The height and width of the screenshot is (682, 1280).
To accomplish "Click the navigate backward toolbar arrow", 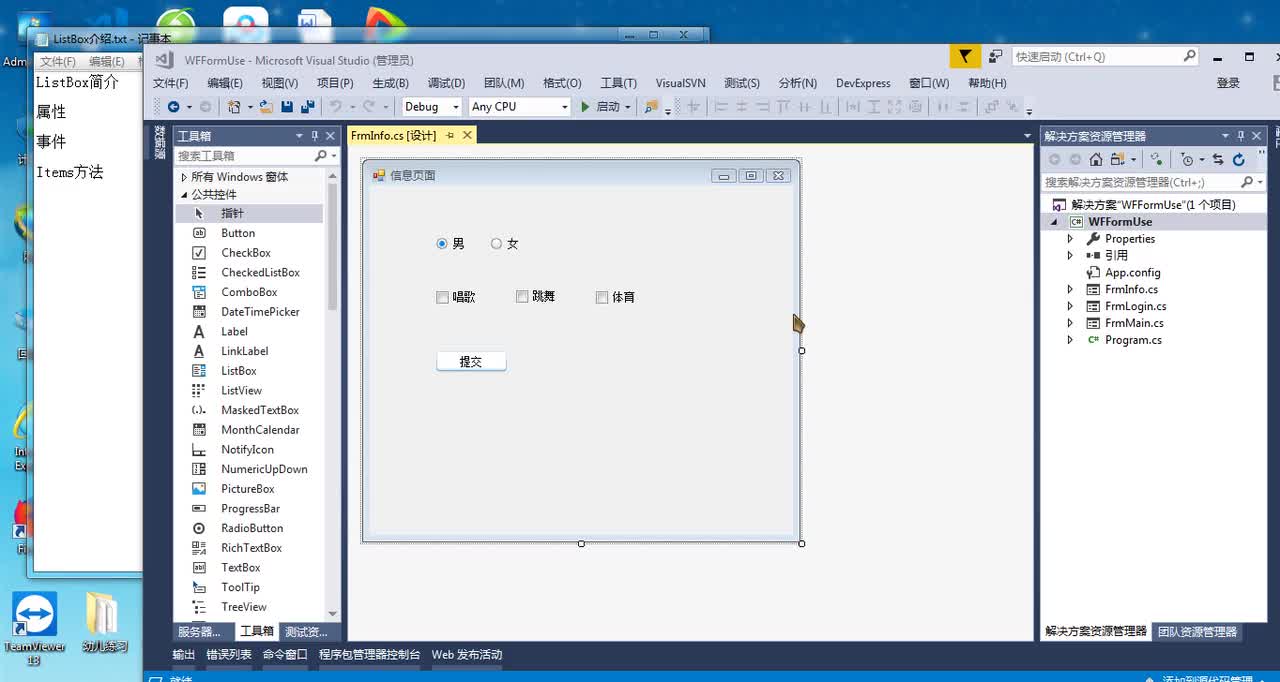I will click(x=173, y=107).
